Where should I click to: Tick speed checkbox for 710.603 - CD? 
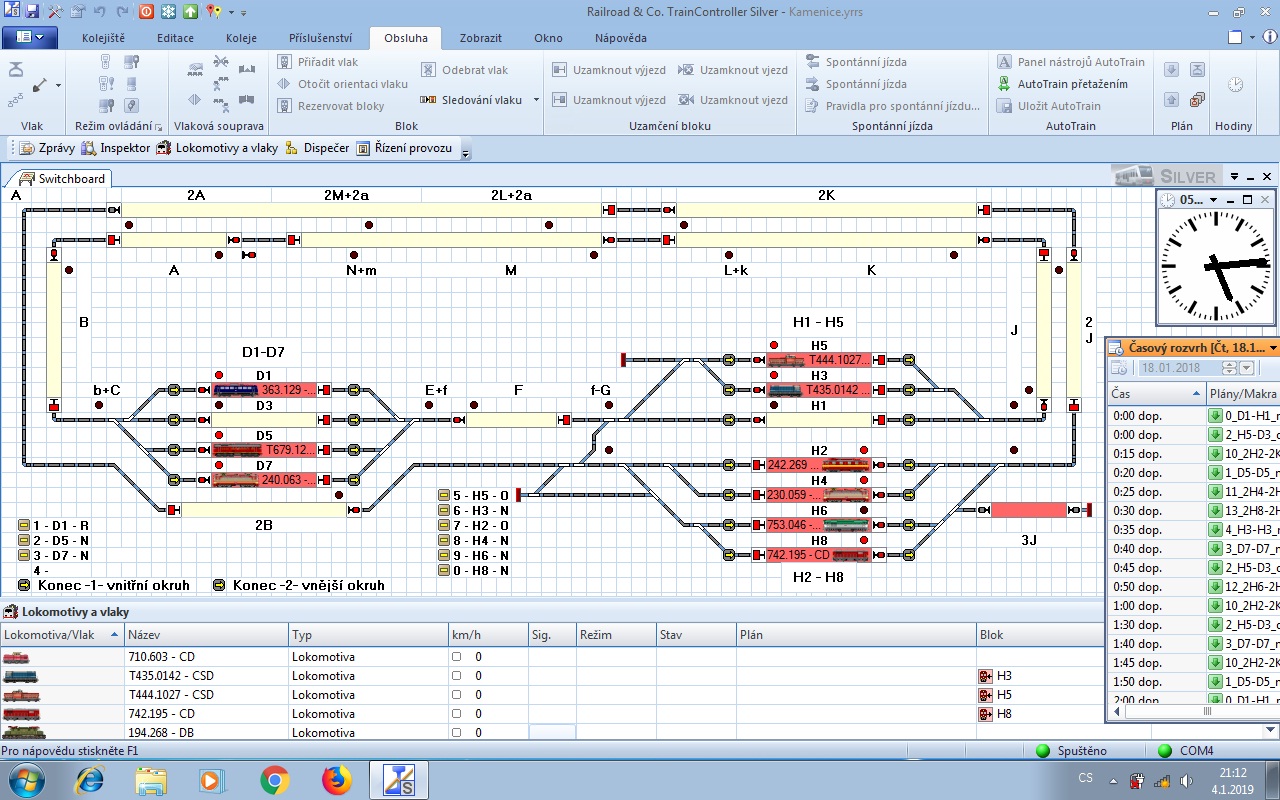click(457, 657)
